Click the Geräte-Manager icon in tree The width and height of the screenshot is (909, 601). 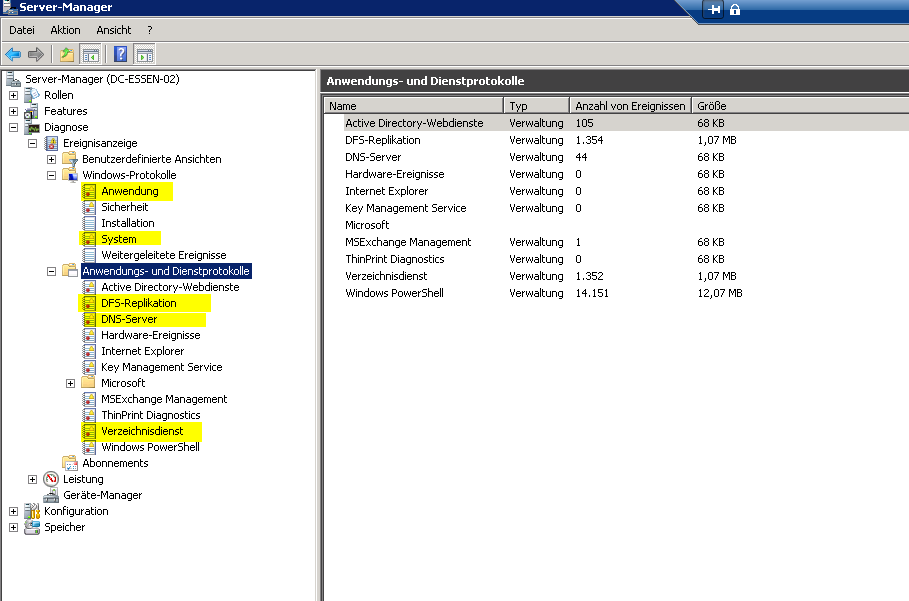(51, 495)
